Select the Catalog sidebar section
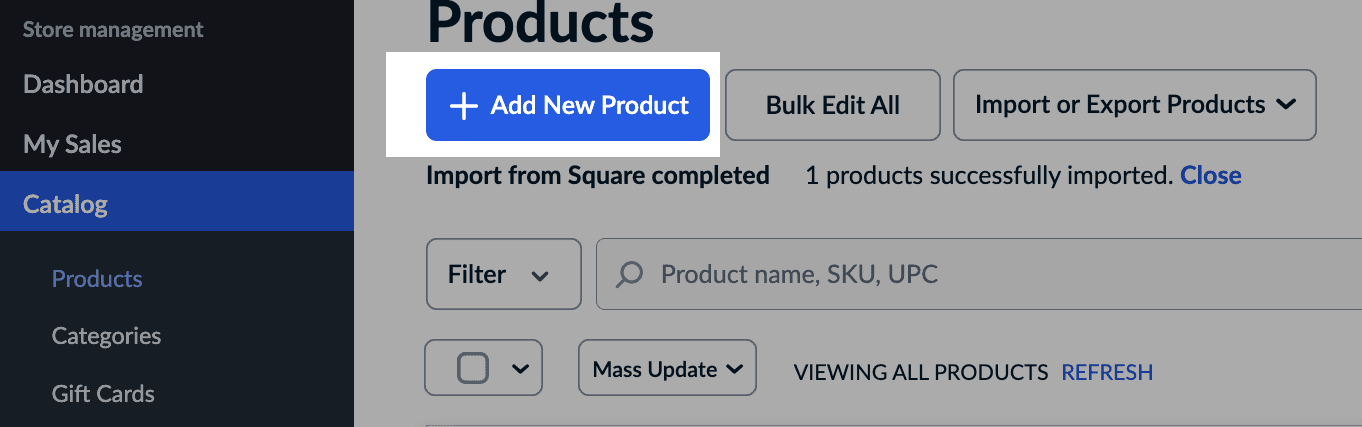This screenshot has width=1362, height=427. click(65, 205)
